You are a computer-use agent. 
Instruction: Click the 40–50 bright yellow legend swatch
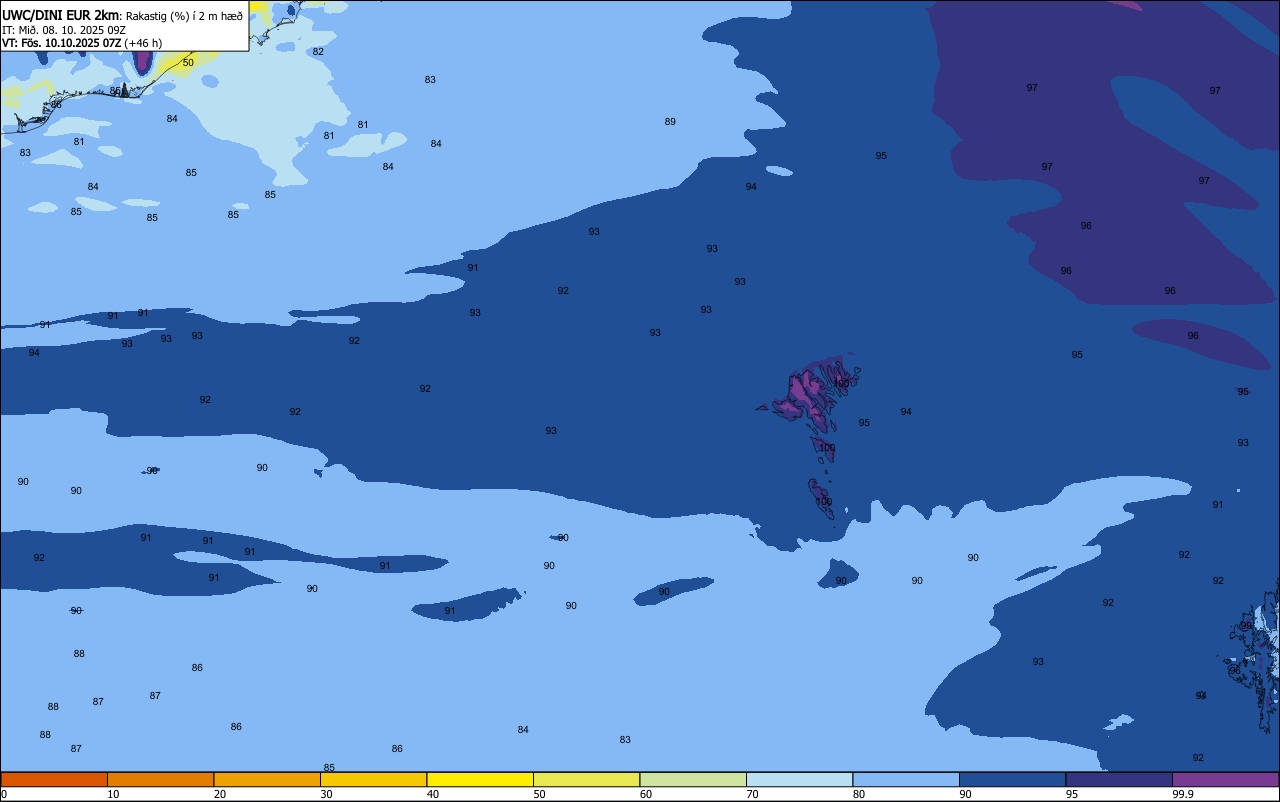tap(480, 779)
